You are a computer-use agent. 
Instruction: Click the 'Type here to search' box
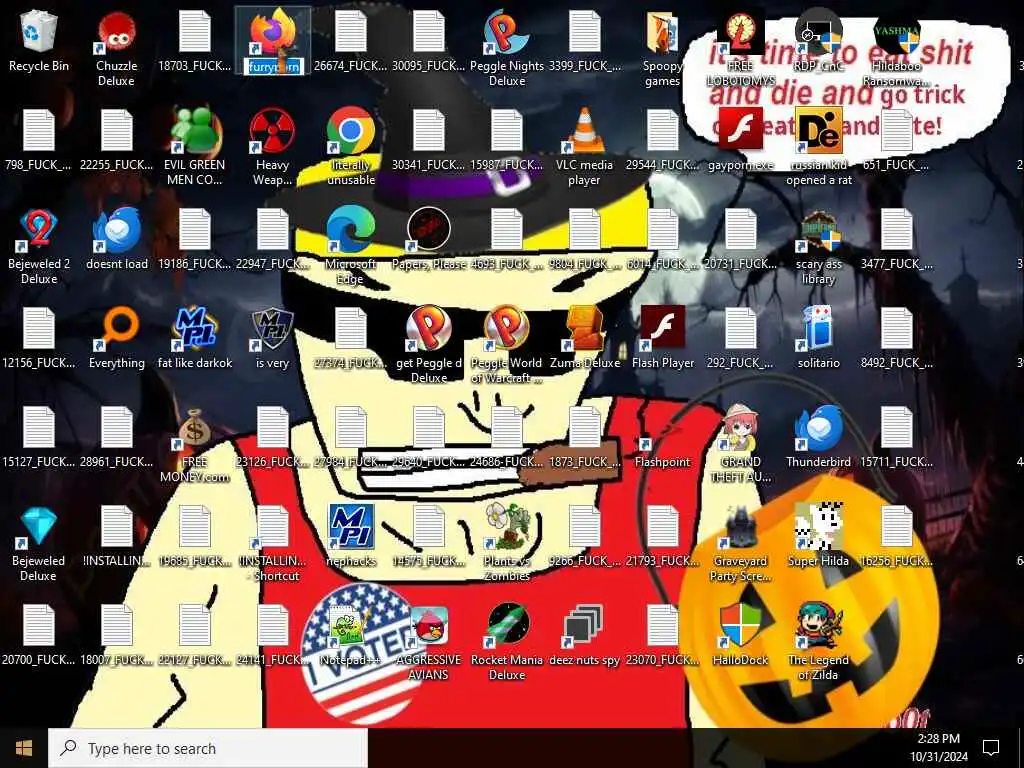(208, 748)
